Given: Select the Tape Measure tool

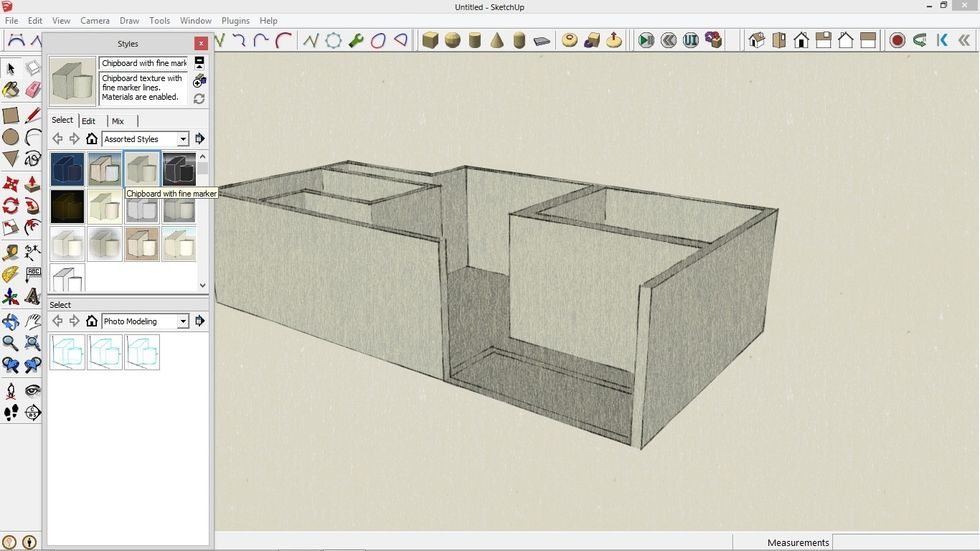Looking at the screenshot, I should coord(11,252).
